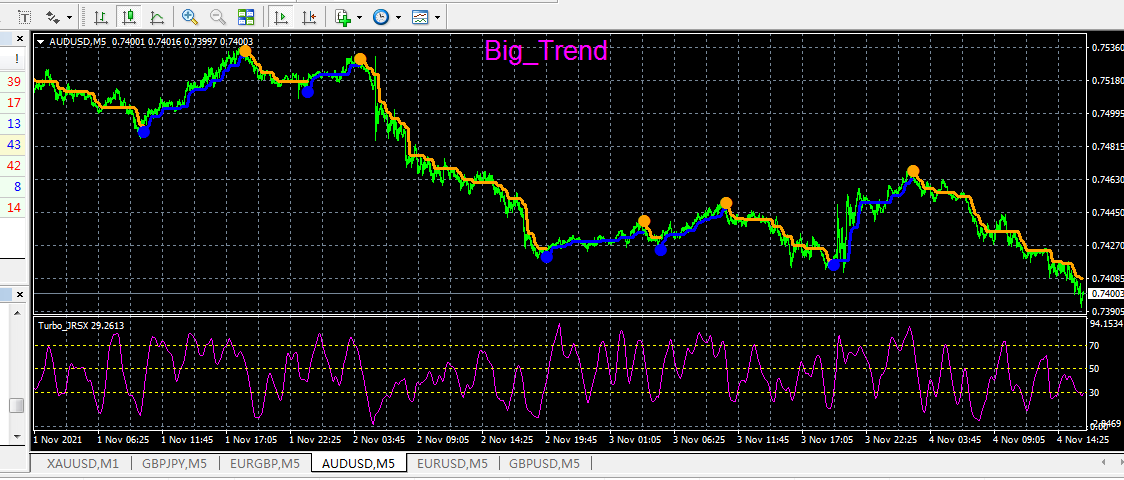Switch to the GBPUSD,M5 chart tab
This screenshot has height=480, width=1124.
[x=545, y=464]
